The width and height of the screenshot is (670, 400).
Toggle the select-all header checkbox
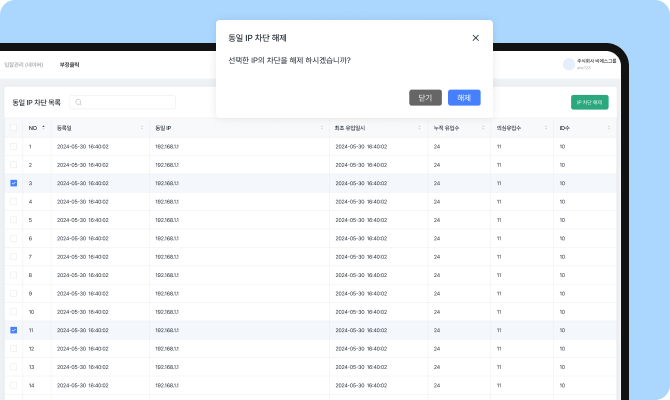[14, 128]
